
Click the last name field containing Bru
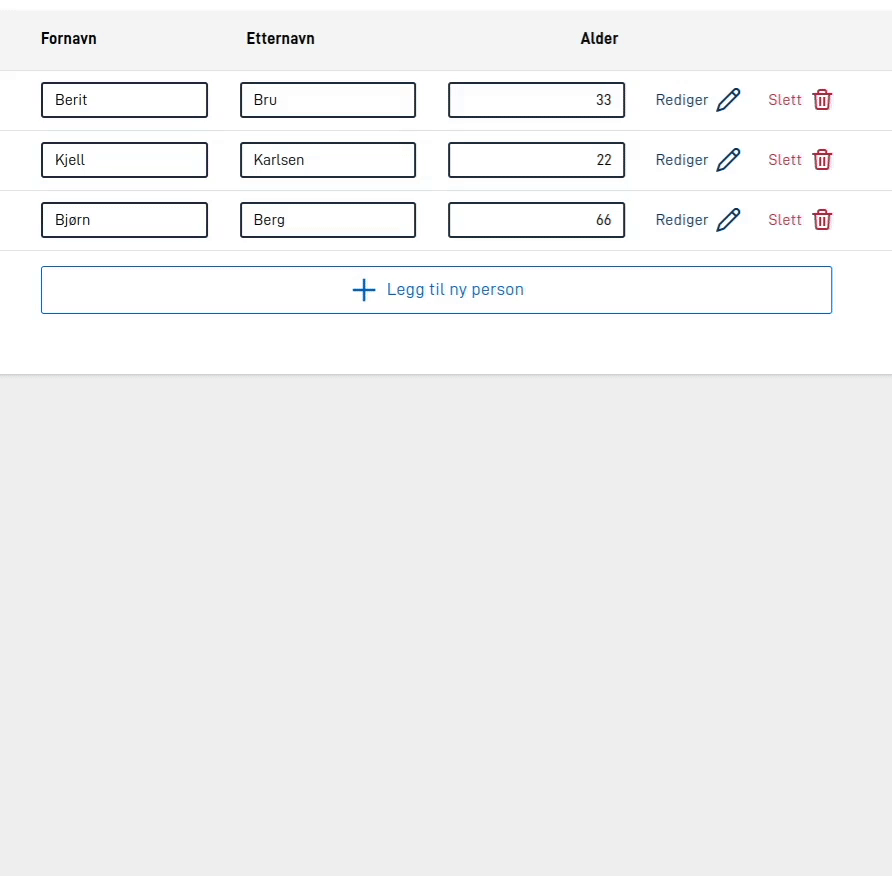pos(328,100)
